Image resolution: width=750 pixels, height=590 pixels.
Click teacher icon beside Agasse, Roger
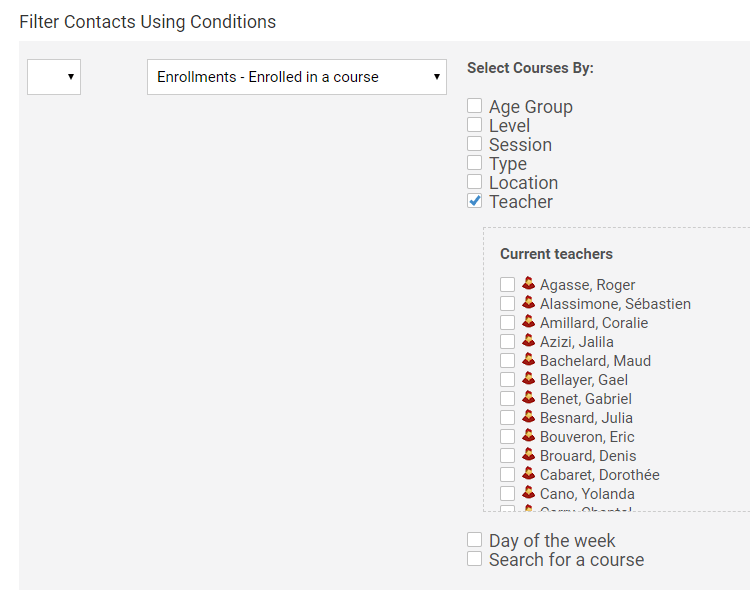pyautogui.click(x=529, y=284)
